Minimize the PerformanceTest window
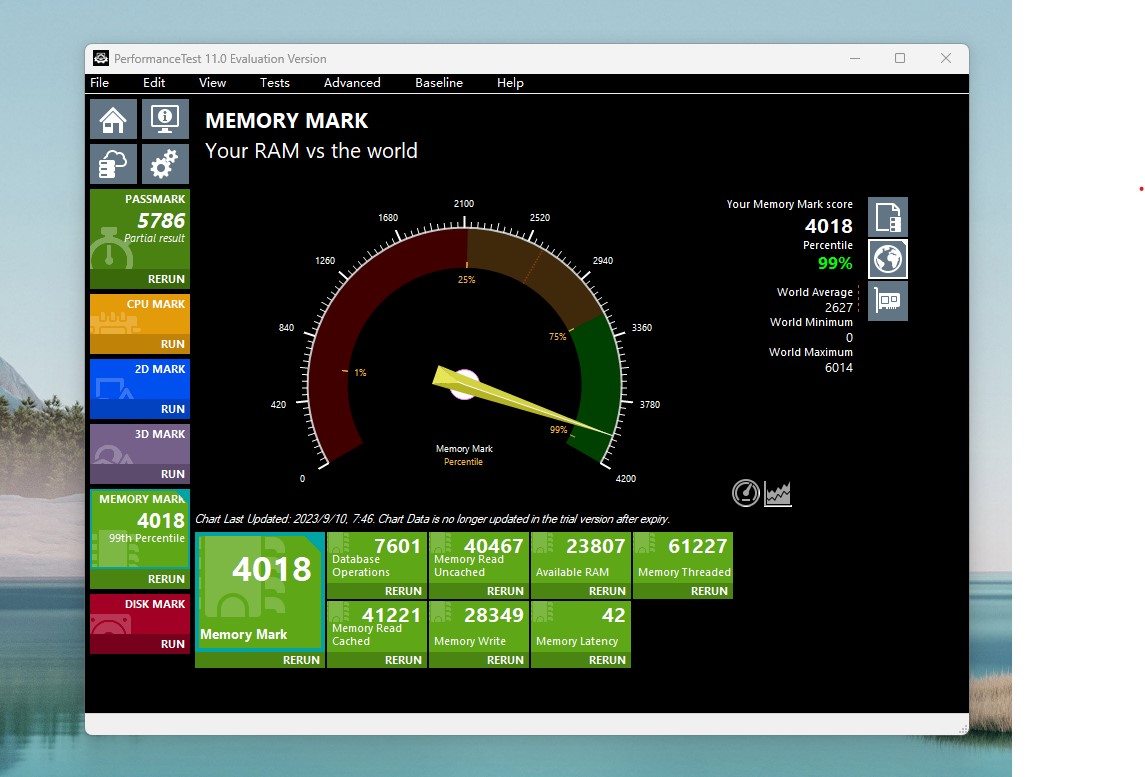Viewport: 1145px width, 777px height. click(x=854, y=58)
